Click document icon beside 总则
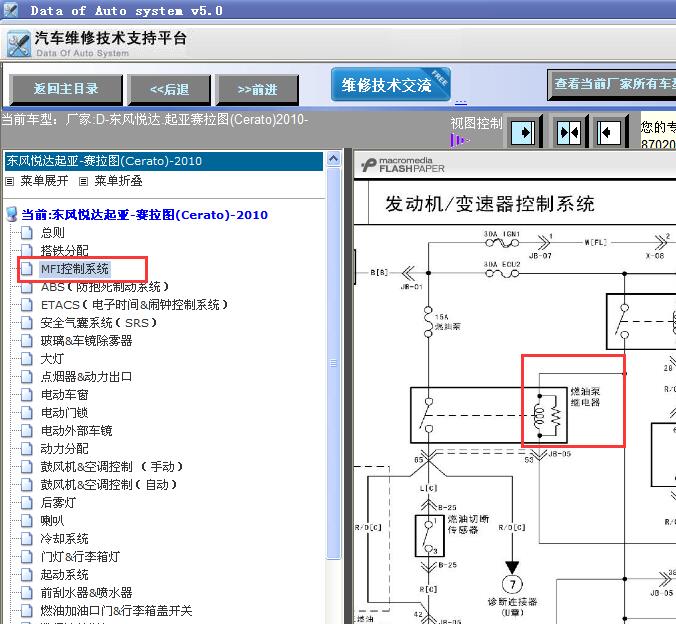 tap(27, 233)
